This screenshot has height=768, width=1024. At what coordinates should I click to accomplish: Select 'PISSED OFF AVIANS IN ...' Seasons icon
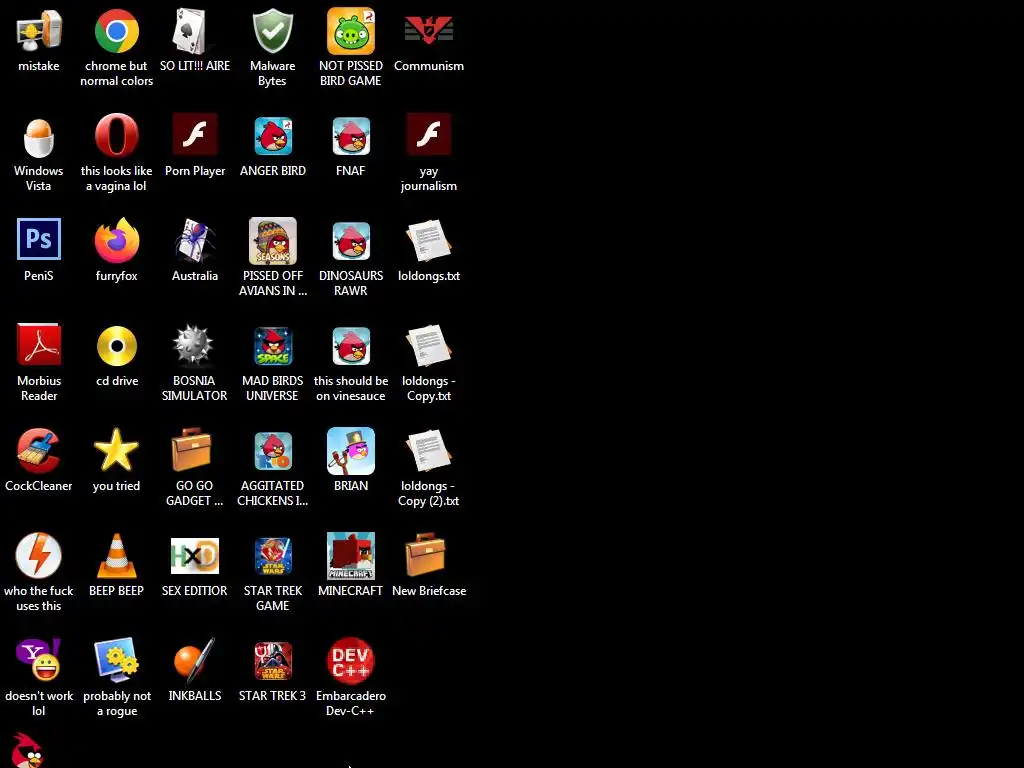click(x=272, y=241)
